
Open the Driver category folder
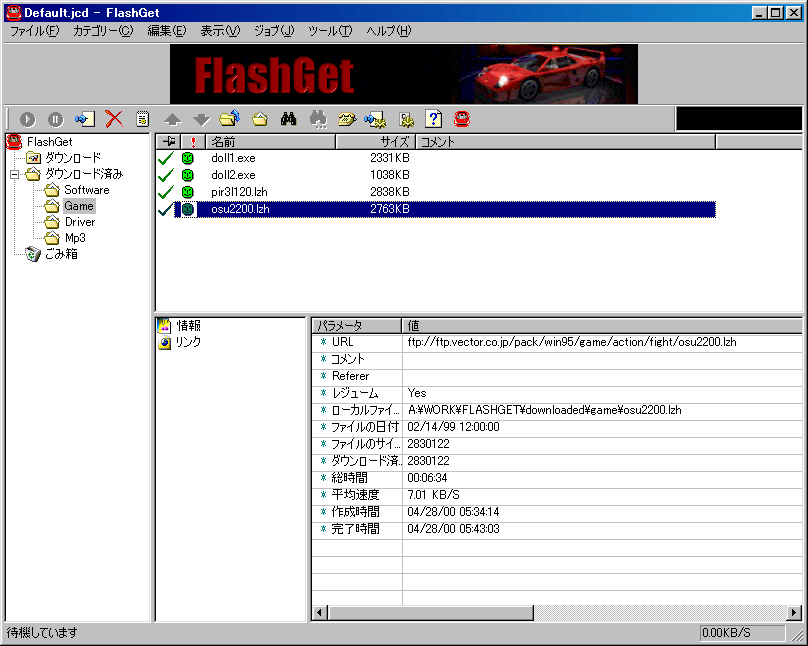80,222
